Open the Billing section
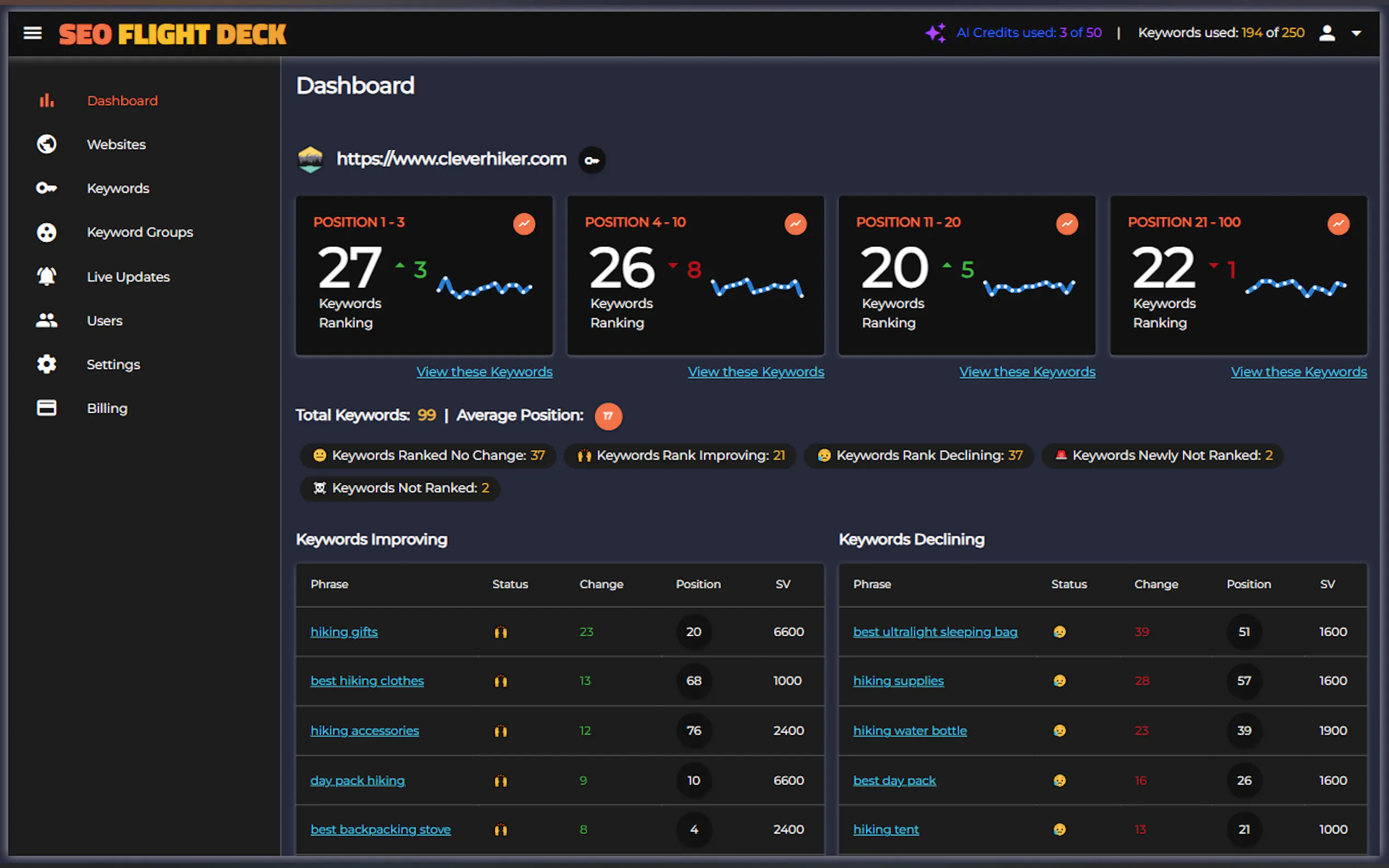Viewport: 1389px width, 868px height. point(107,408)
